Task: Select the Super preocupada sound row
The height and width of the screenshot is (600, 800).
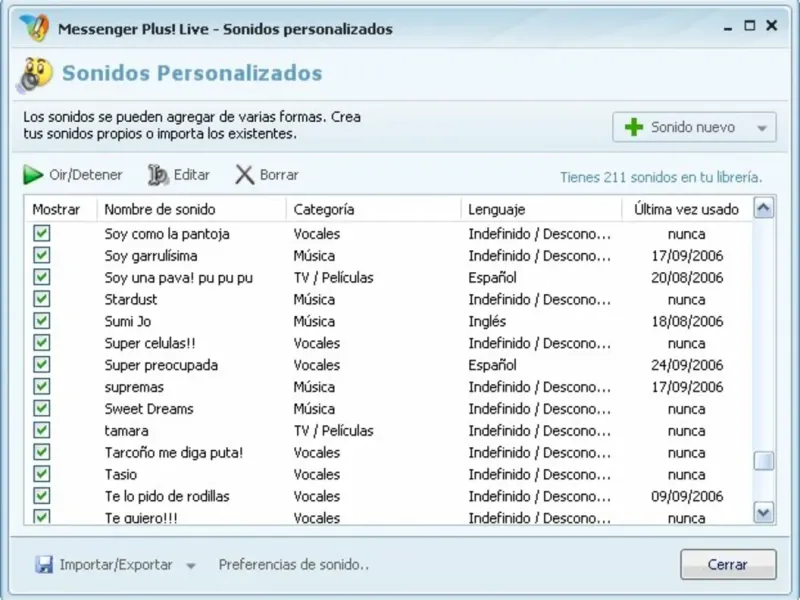Action: point(161,365)
